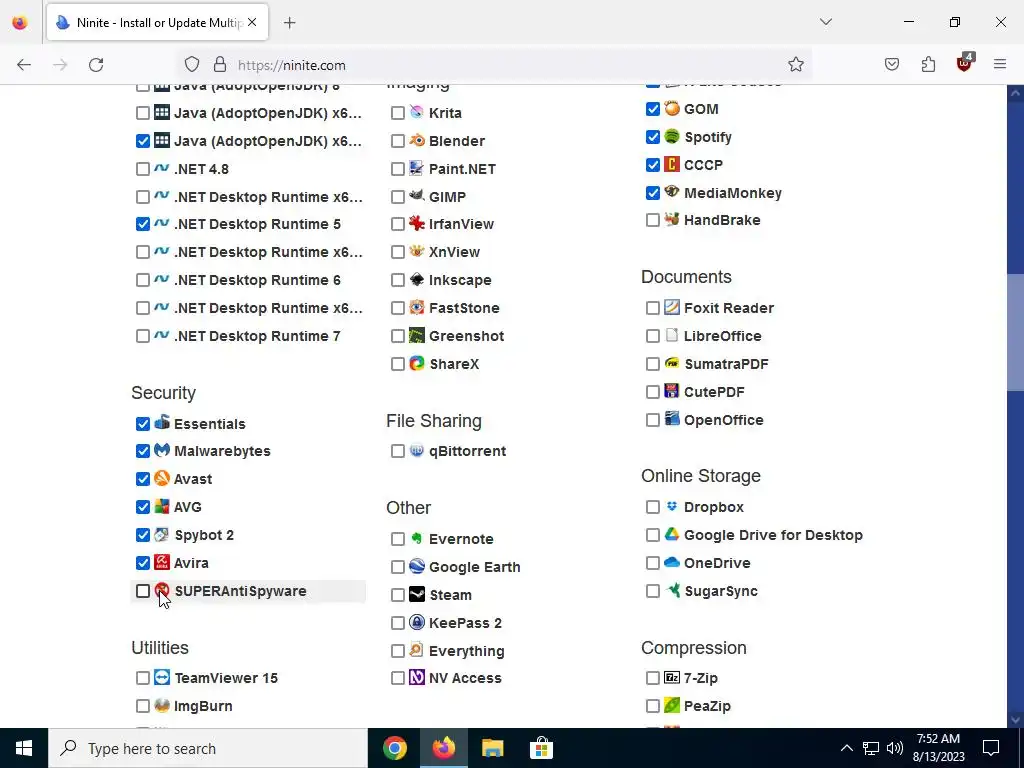Click the Spotify green icon
Viewport: 1024px width, 768px height.
click(x=671, y=136)
